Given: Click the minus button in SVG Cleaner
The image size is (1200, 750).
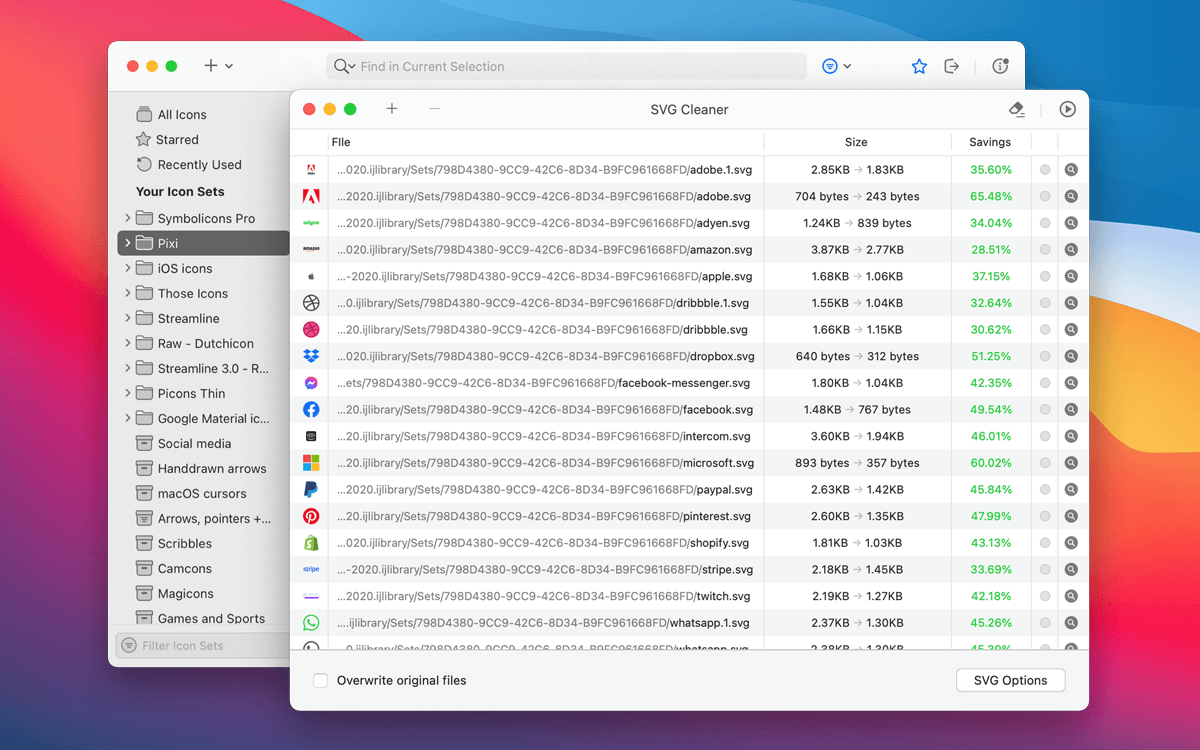Looking at the screenshot, I should (x=435, y=109).
